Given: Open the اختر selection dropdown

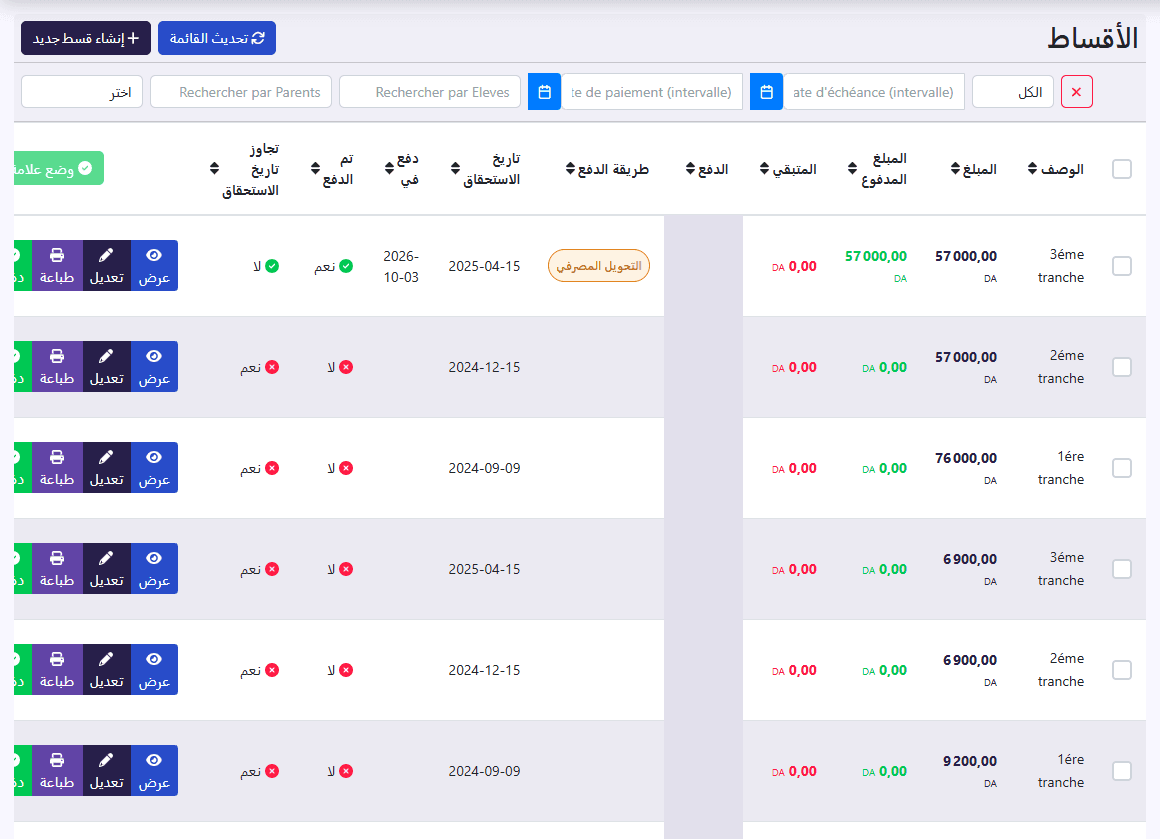Looking at the screenshot, I should coord(81,92).
